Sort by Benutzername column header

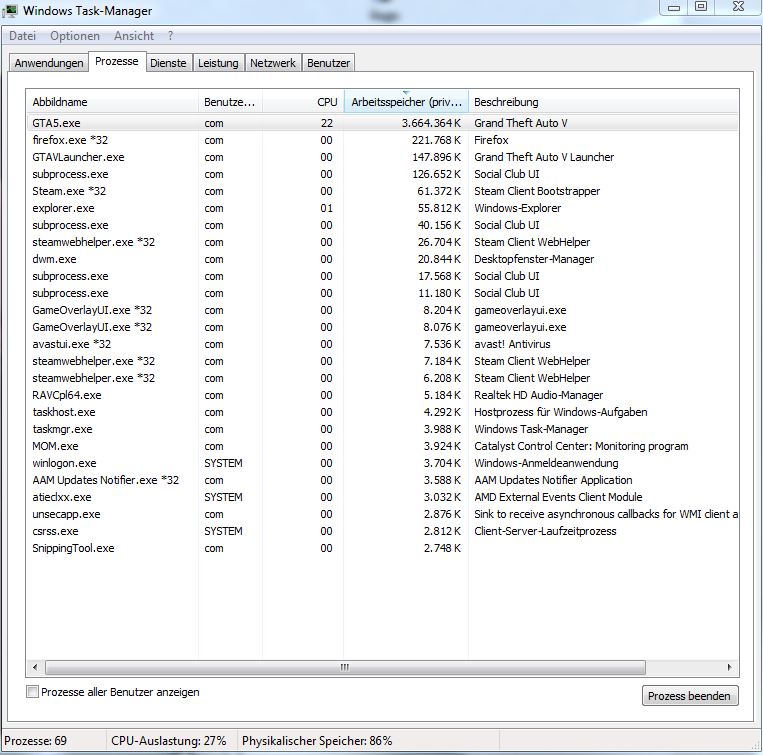point(230,102)
